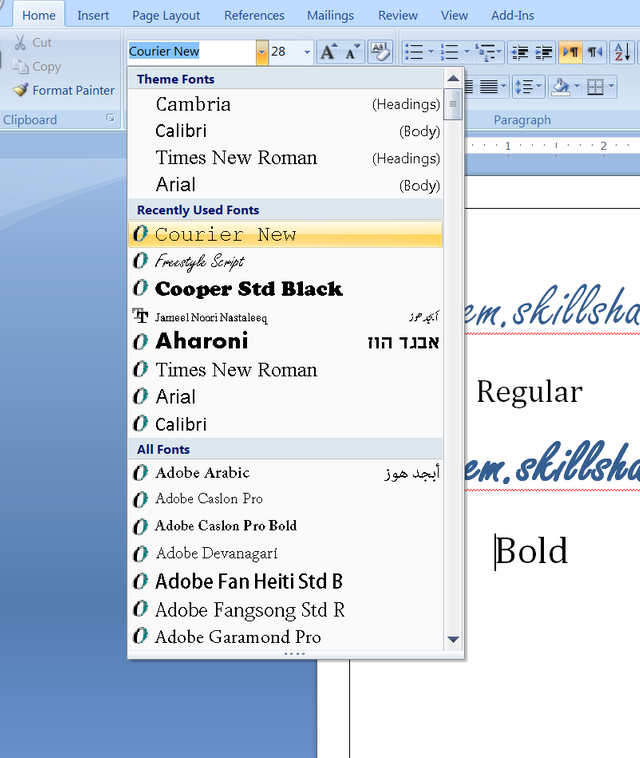Image resolution: width=640 pixels, height=758 pixels.
Task: Choose Calibri (Body) theme font
Action: [x=285, y=131]
